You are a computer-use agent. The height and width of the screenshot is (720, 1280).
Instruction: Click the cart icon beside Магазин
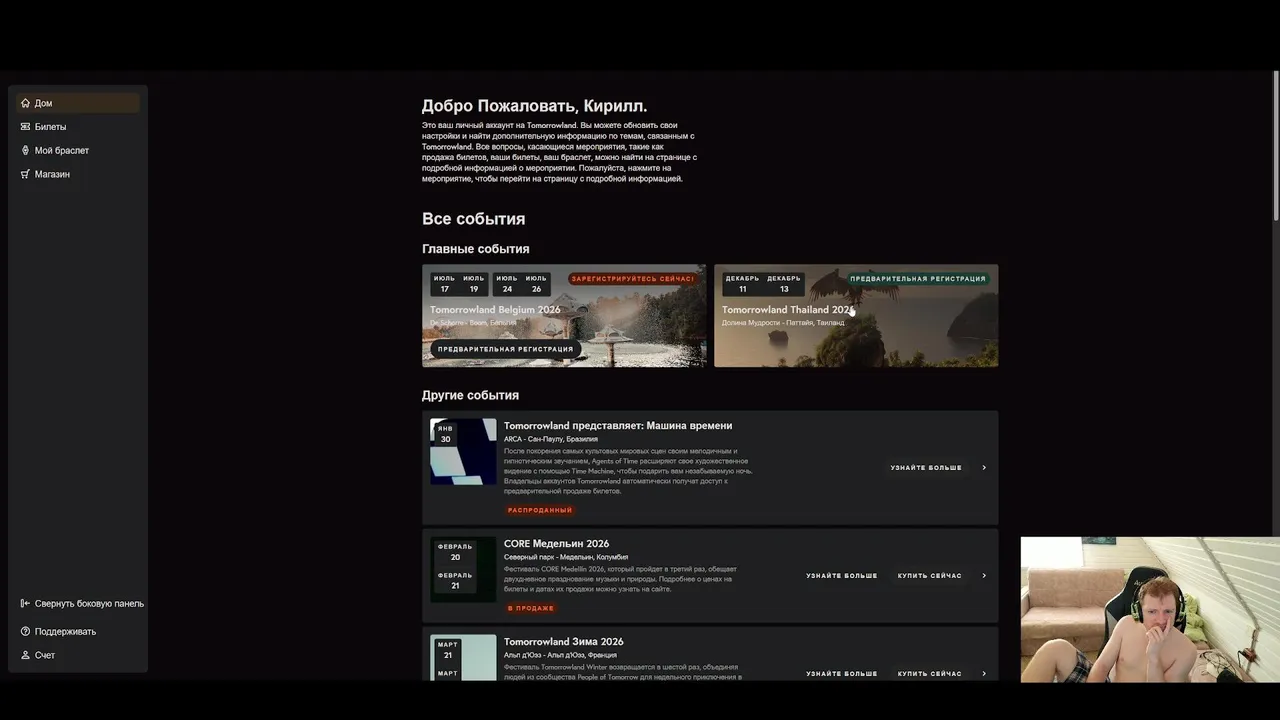pyautogui.click(x=25, y=174)
